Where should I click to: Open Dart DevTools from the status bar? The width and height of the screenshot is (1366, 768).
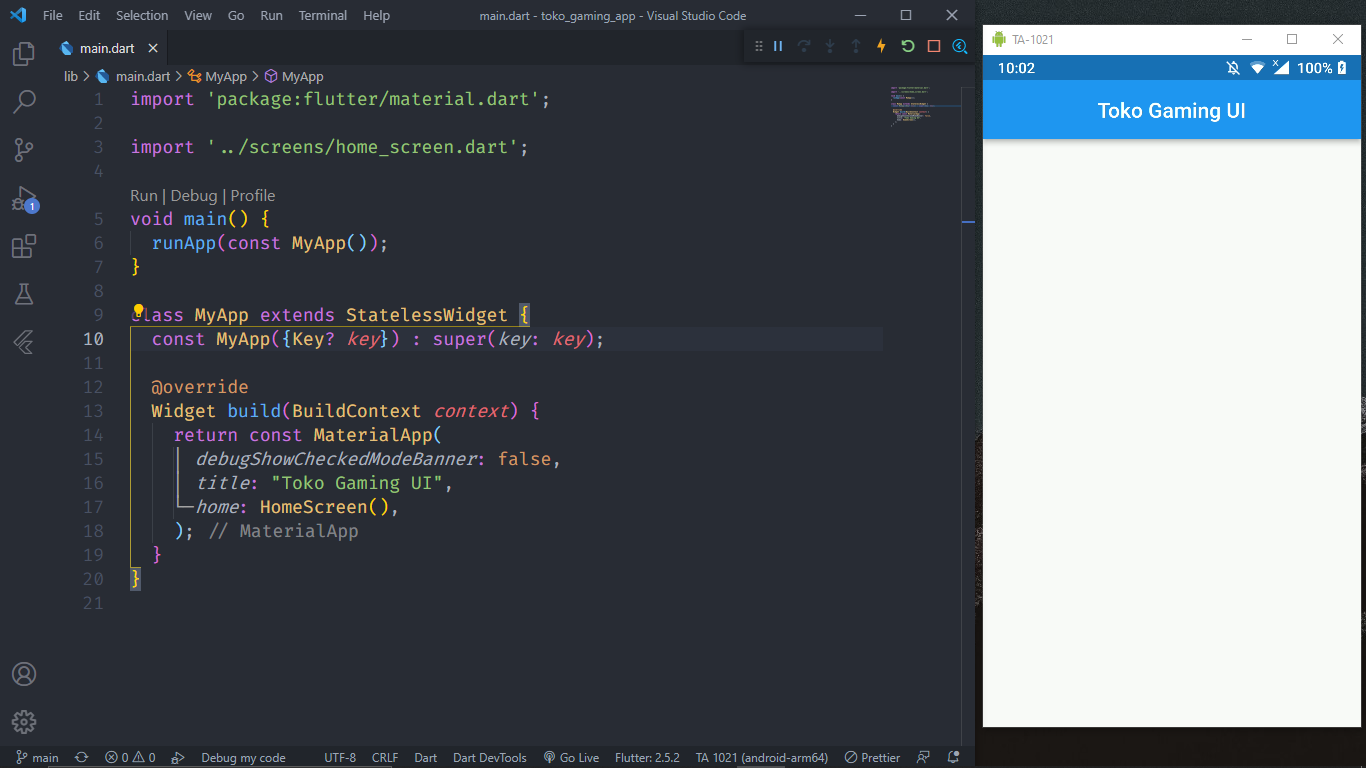pos(490,757)
